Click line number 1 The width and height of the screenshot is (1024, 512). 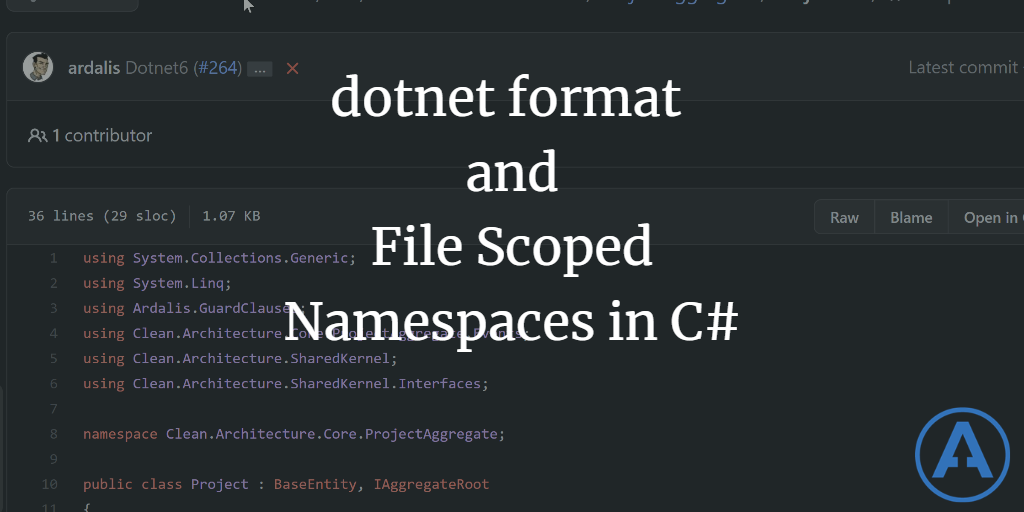click(54, 258)
